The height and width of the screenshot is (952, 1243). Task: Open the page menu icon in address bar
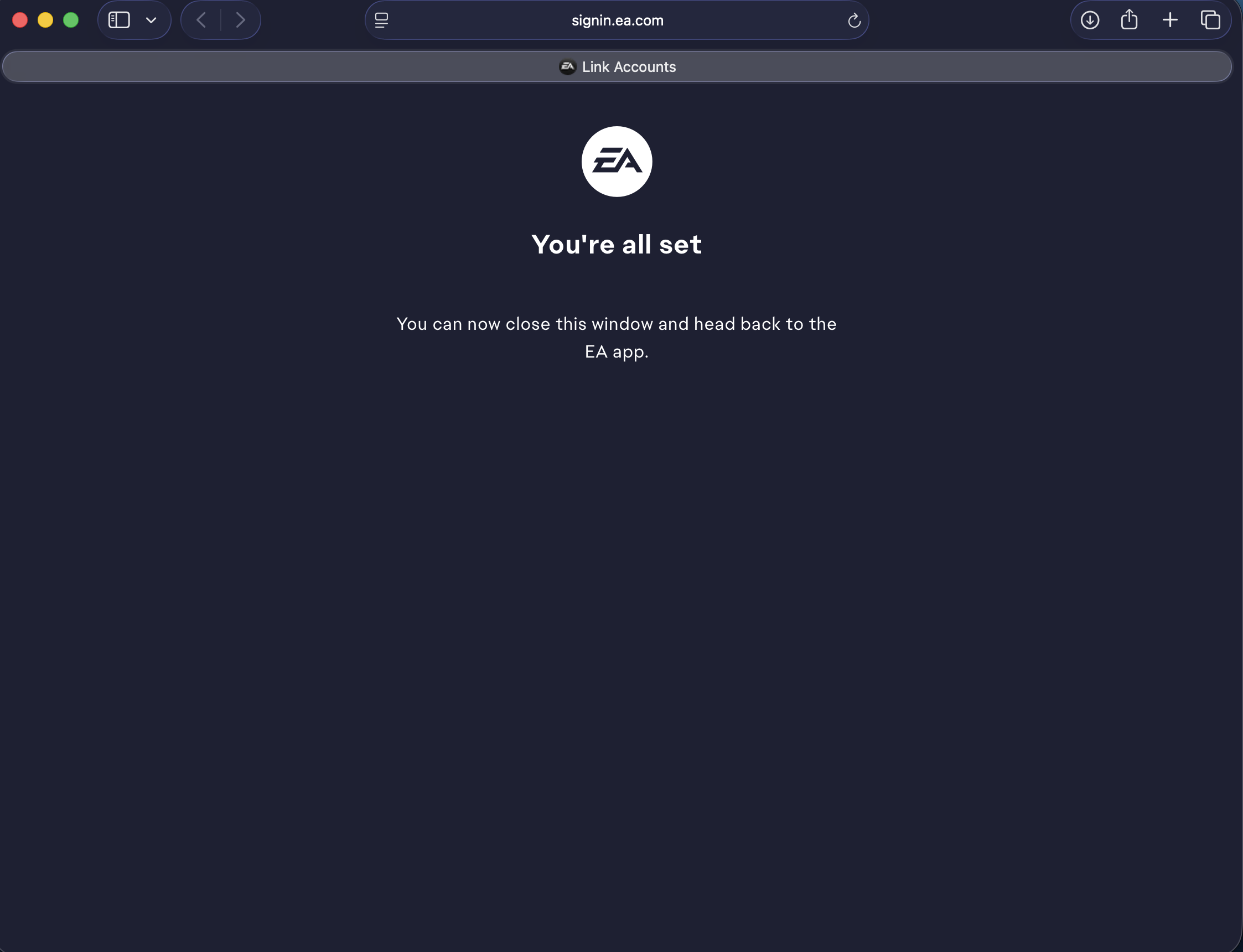point(381,20)
